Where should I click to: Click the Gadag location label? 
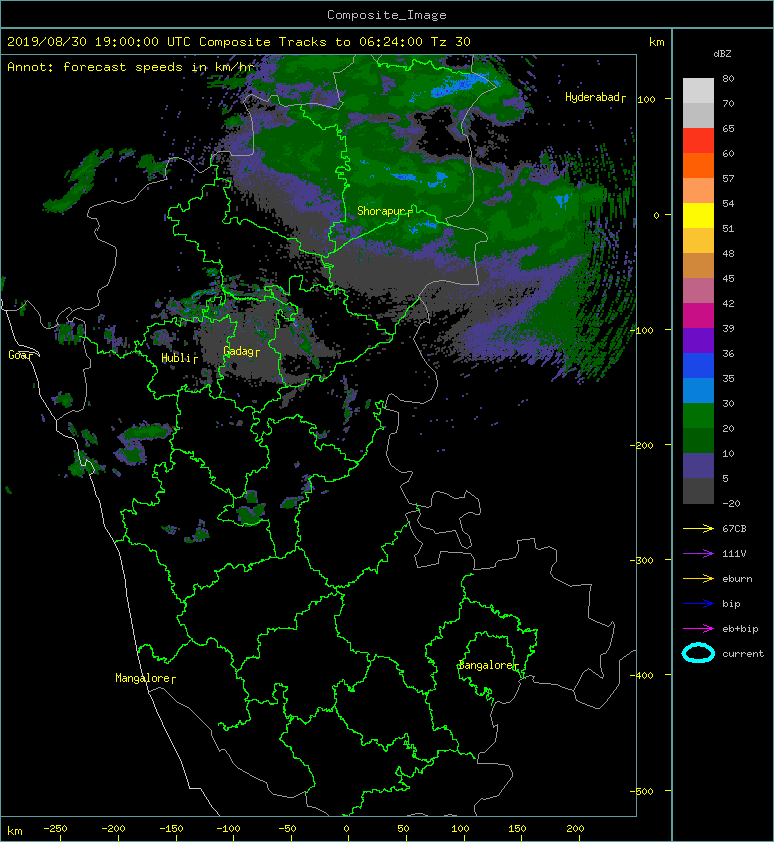coord(241,351)
